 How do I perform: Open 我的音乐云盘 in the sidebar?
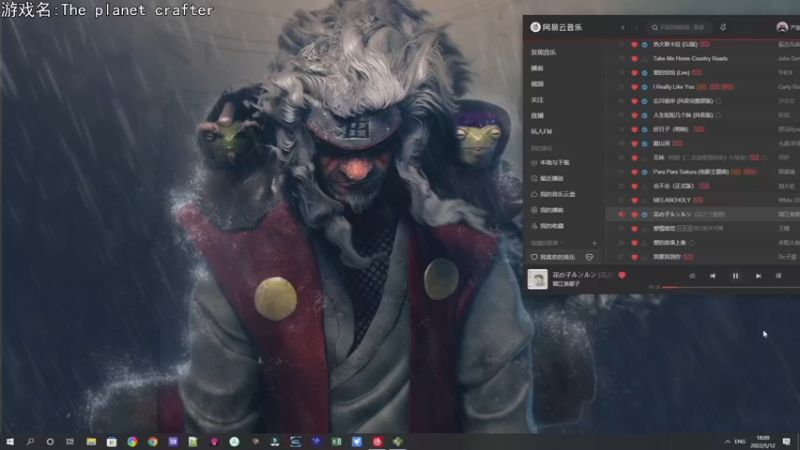click(554, 194)
